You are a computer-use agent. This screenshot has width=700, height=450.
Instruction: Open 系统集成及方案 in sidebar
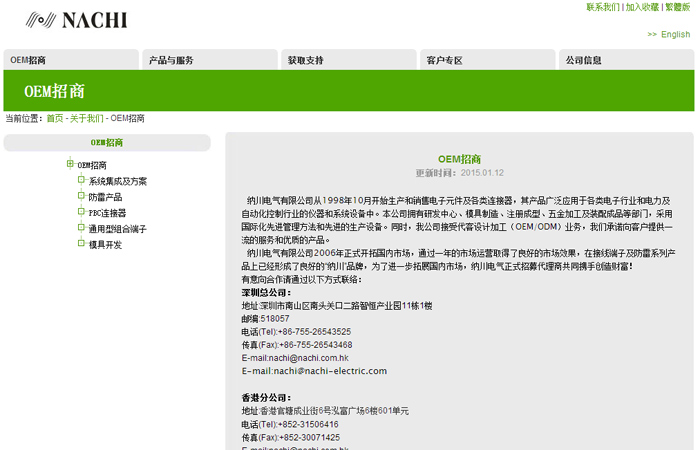(x=117, y=181)
